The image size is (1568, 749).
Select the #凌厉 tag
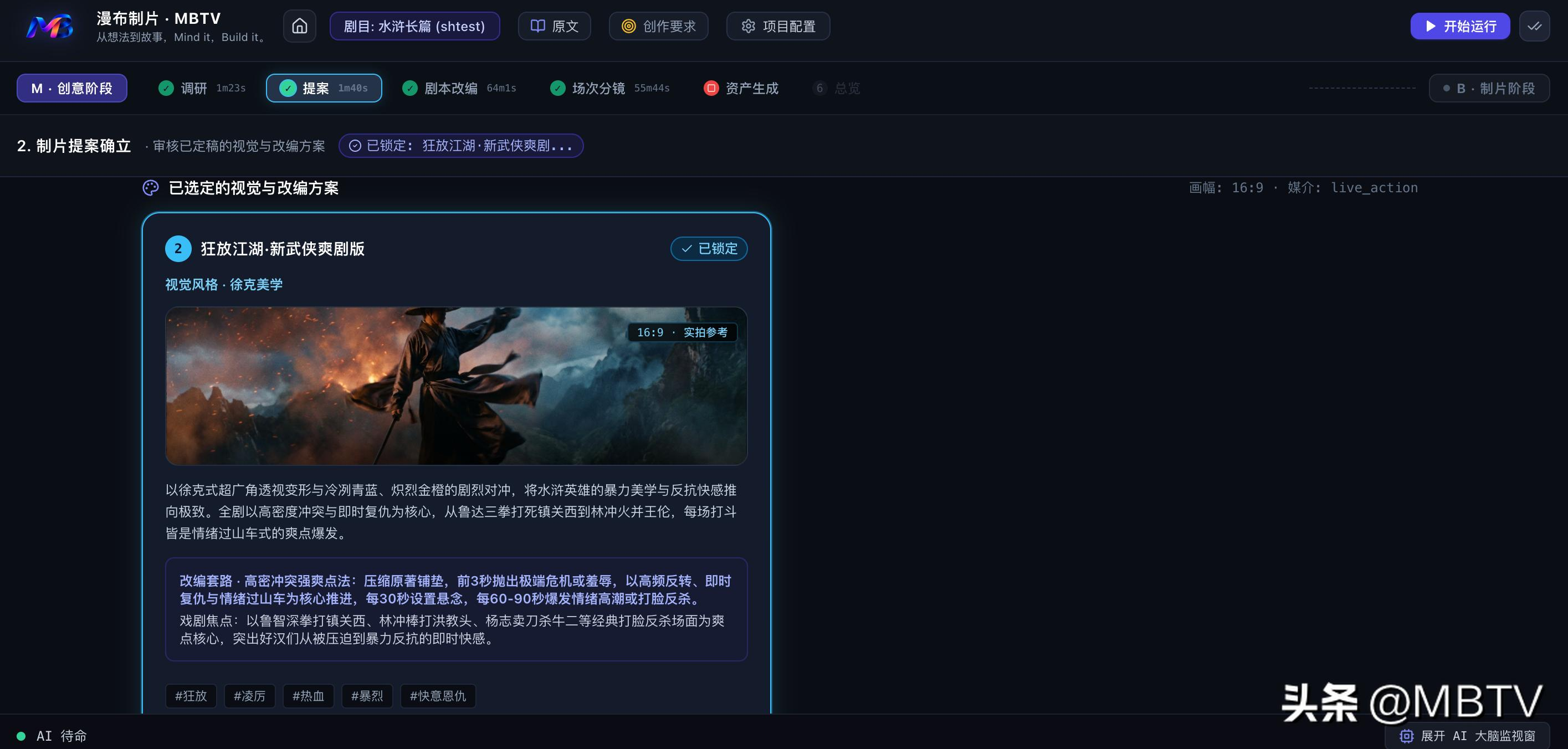[x=249, y=696]
